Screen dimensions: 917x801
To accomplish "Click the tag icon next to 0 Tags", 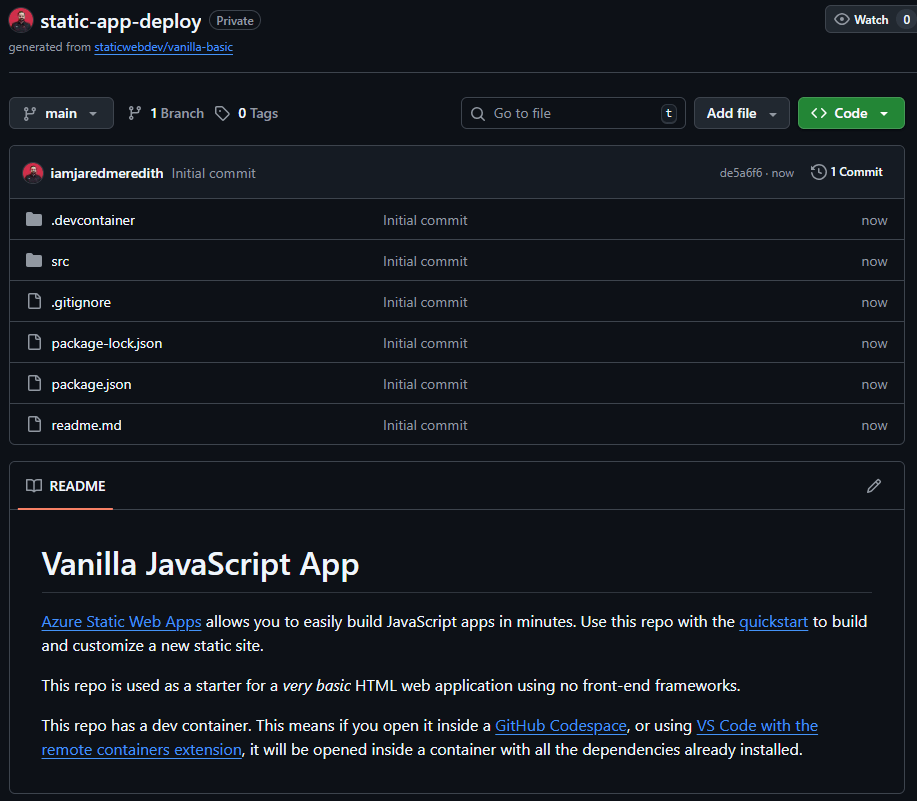I will click(222, 113).
